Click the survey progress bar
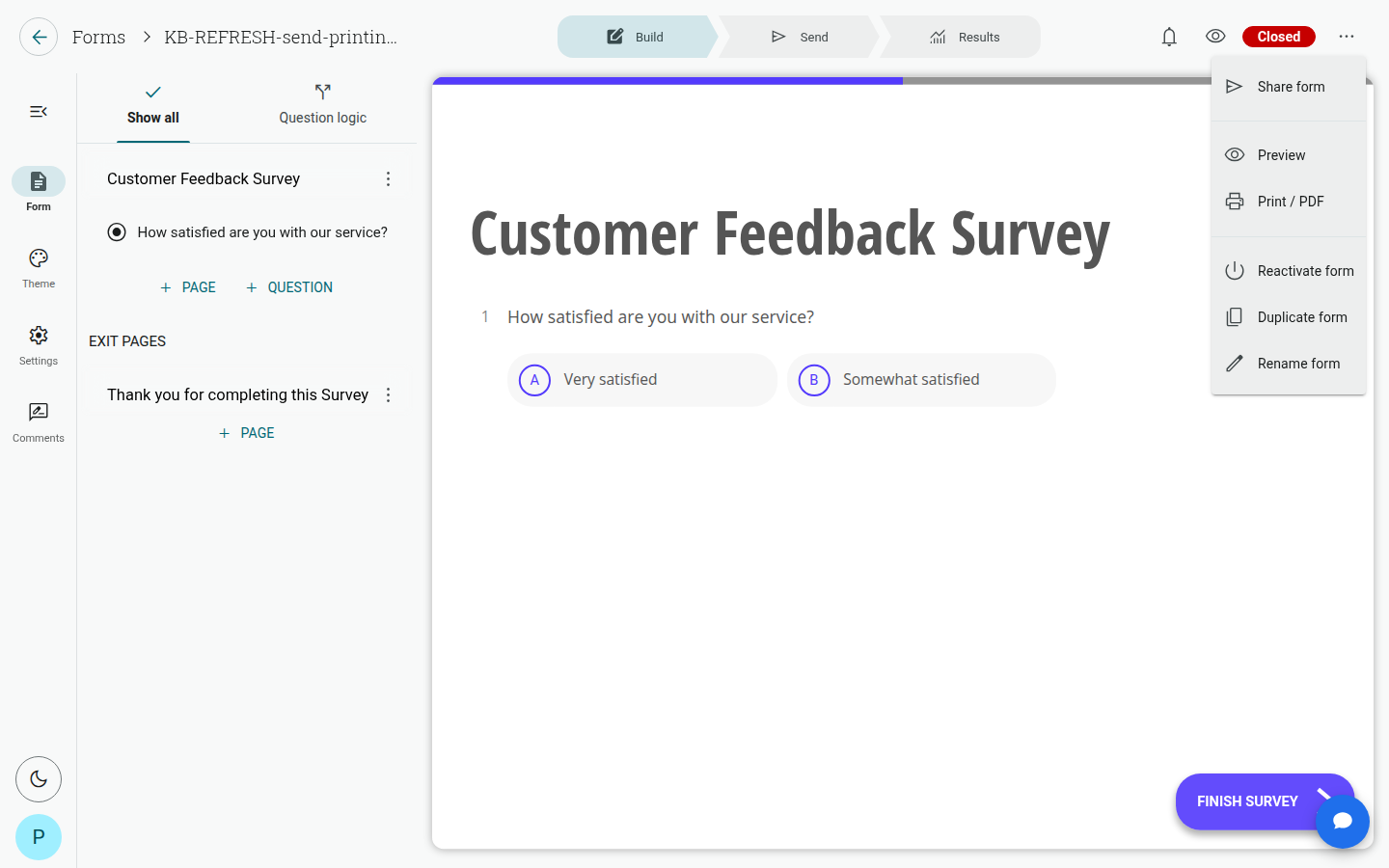This screenshot has height=868, width=1389. click(903, 81)
